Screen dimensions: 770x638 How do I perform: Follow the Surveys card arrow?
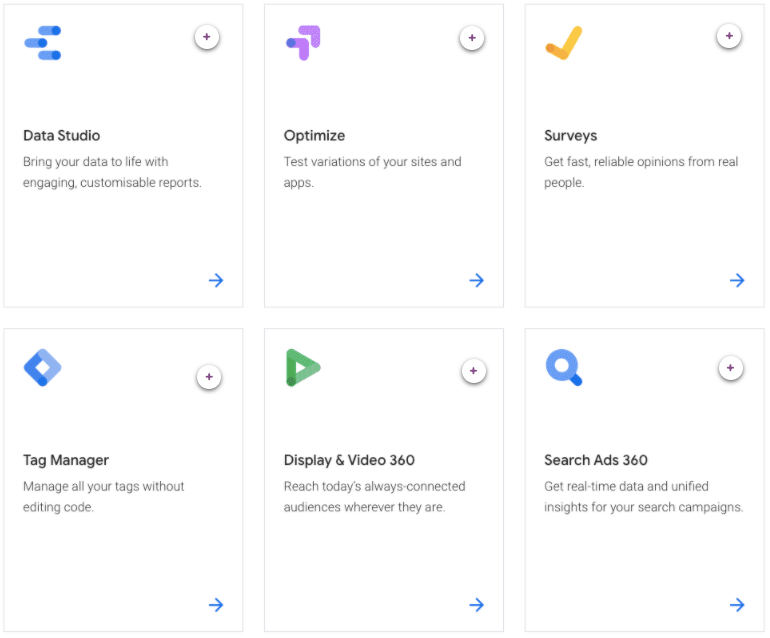737,280
